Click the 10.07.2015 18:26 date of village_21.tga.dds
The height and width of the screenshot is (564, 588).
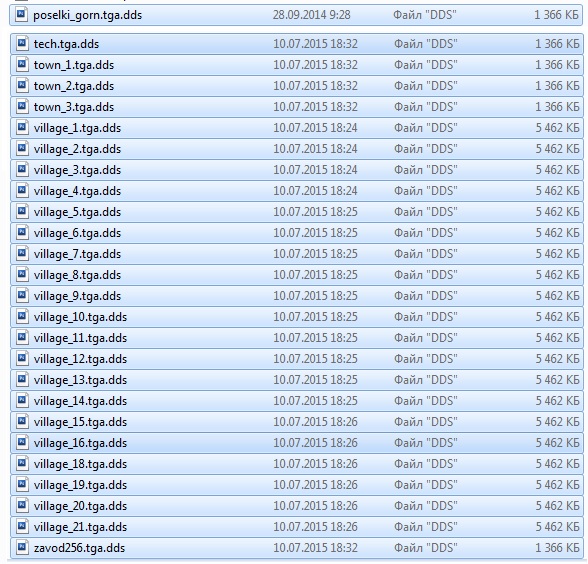[315, 527]
